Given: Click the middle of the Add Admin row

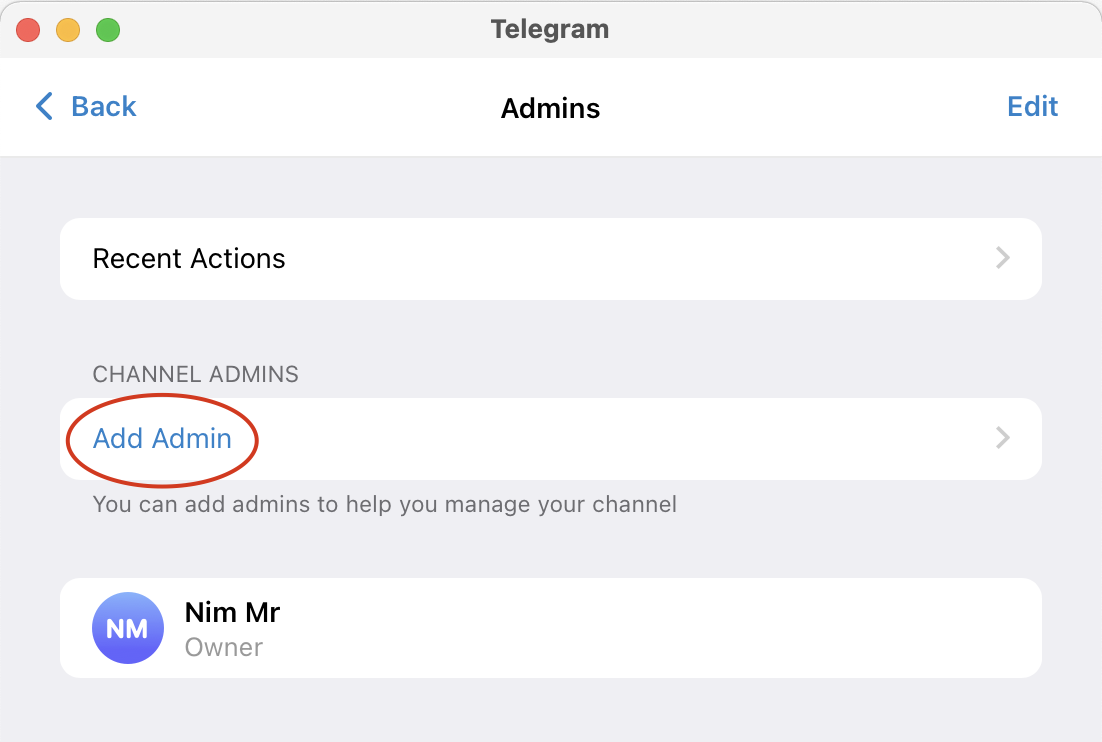Looking at the screenshot, I should pos(550,439).
